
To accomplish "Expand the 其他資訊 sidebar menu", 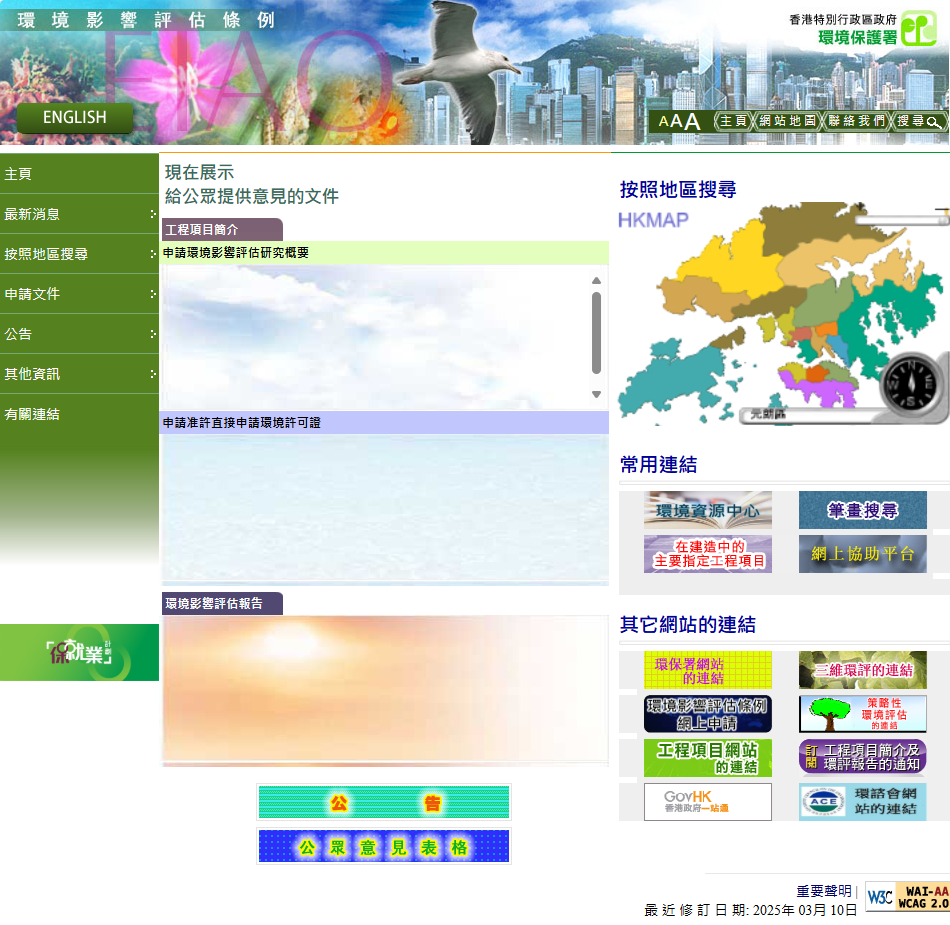I will [x=79, y=374].
